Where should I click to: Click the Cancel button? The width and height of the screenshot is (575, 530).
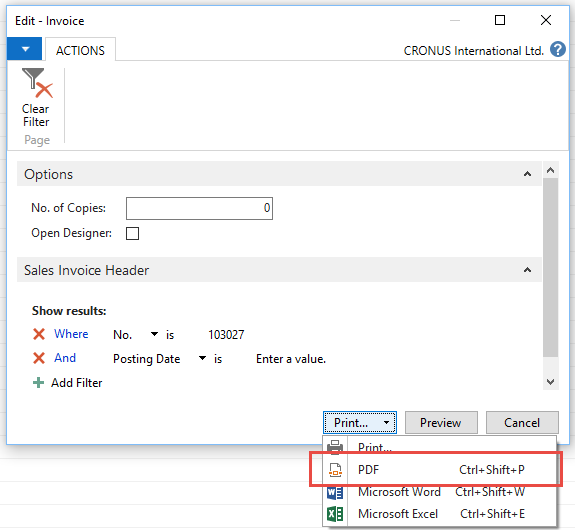click(522, 423)
